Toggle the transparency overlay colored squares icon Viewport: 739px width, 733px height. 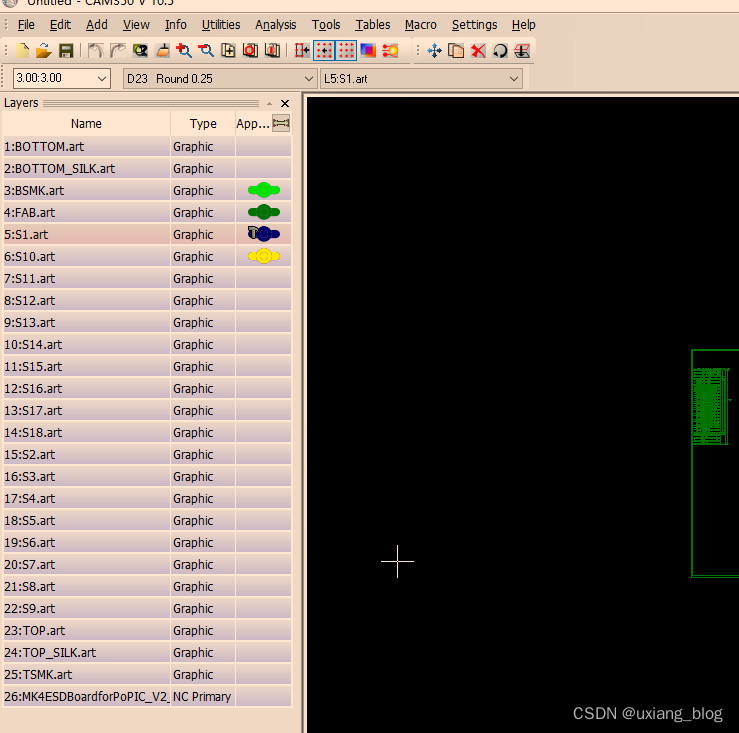tap(368, 50)
